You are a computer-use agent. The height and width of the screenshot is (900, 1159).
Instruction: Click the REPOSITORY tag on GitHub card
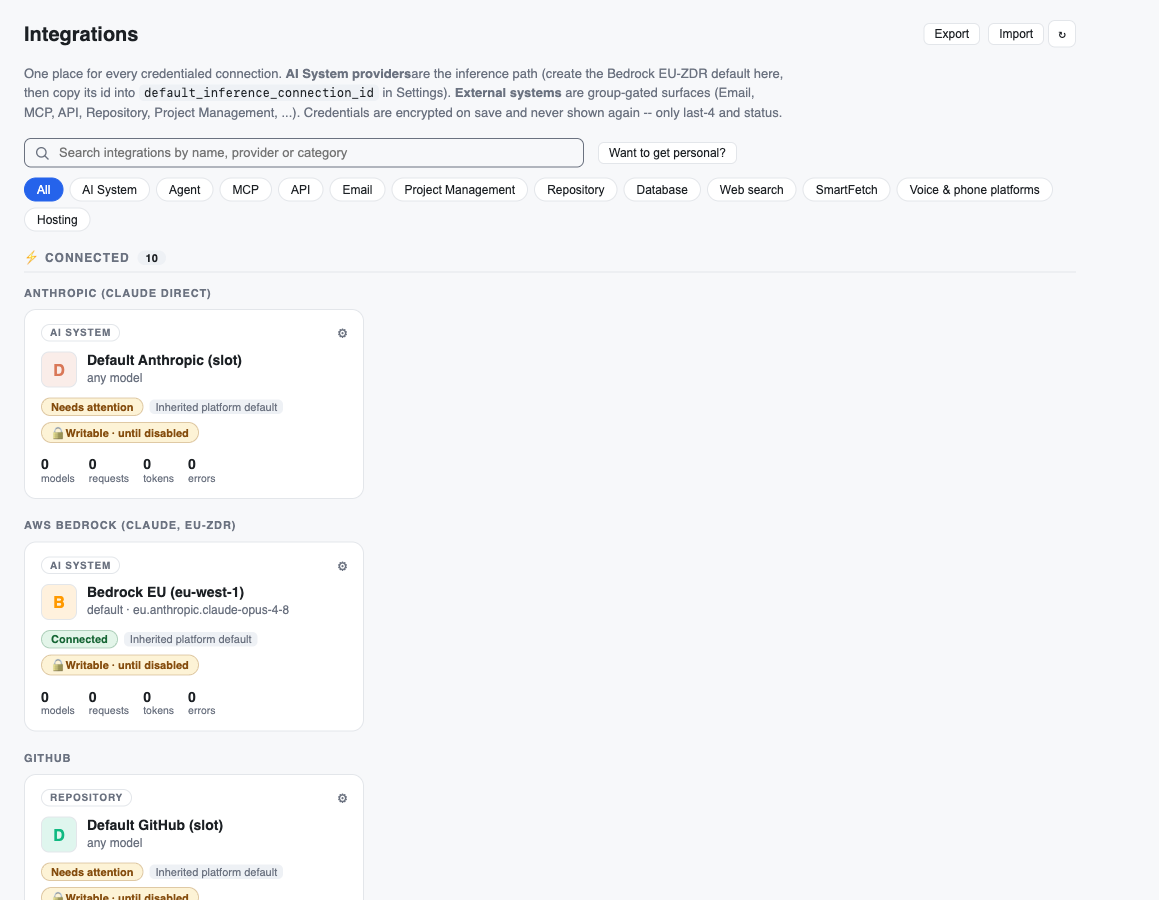click(86, 797)
